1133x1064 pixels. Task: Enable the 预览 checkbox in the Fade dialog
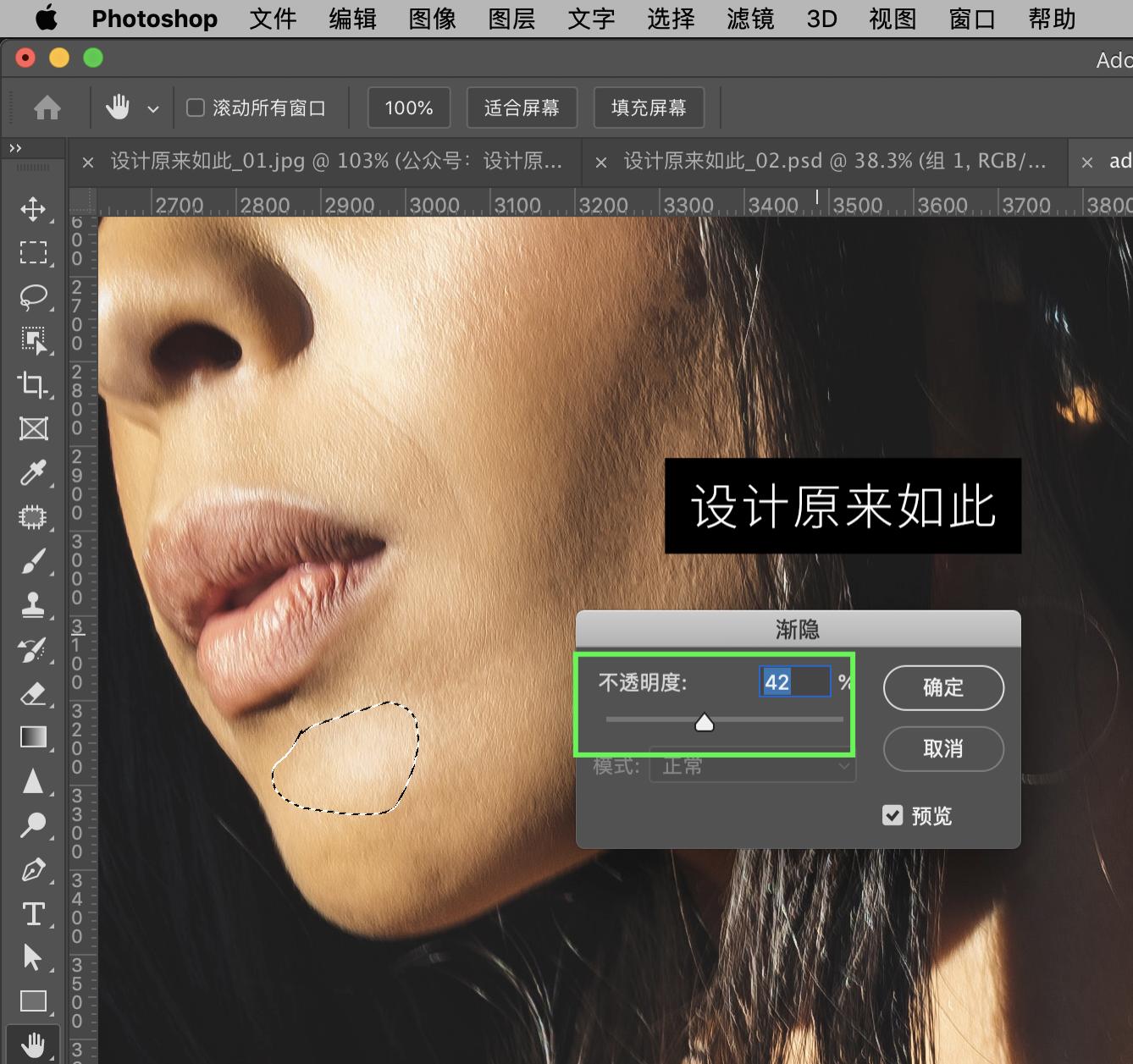tap(893, 815)
